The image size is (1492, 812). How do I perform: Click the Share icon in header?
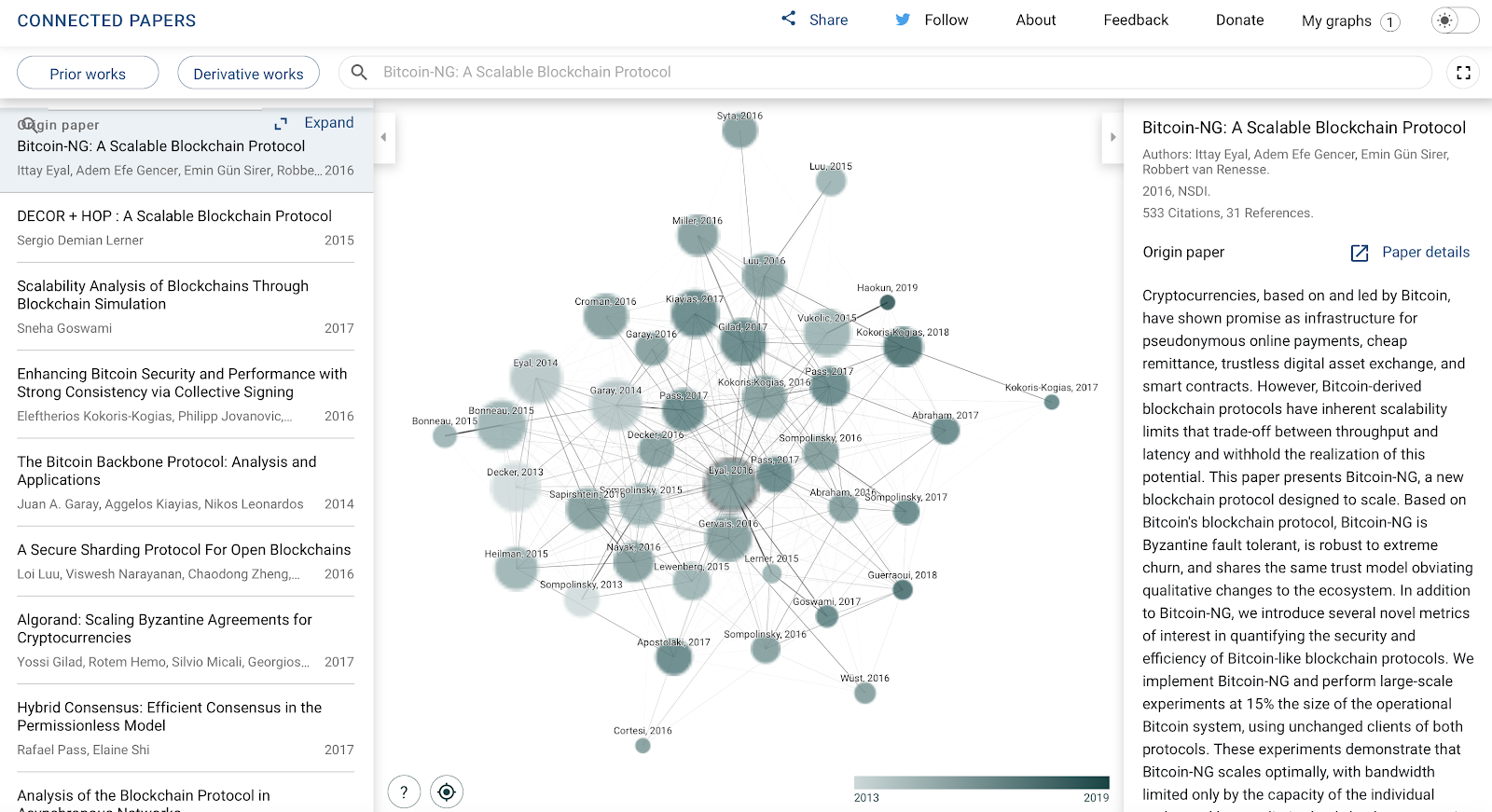tap(789, 19)
